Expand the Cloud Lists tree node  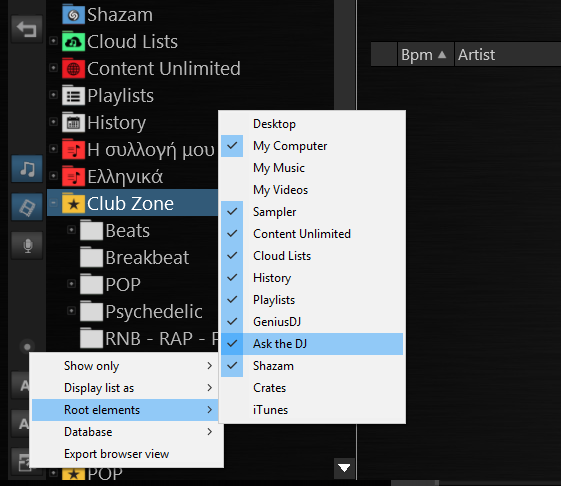53,41
